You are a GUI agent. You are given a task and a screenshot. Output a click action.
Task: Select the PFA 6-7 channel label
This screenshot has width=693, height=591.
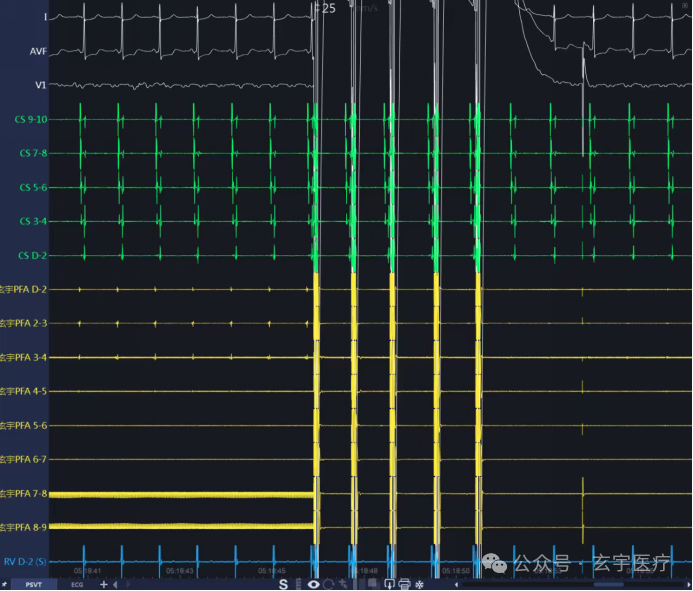click(23, 459)
